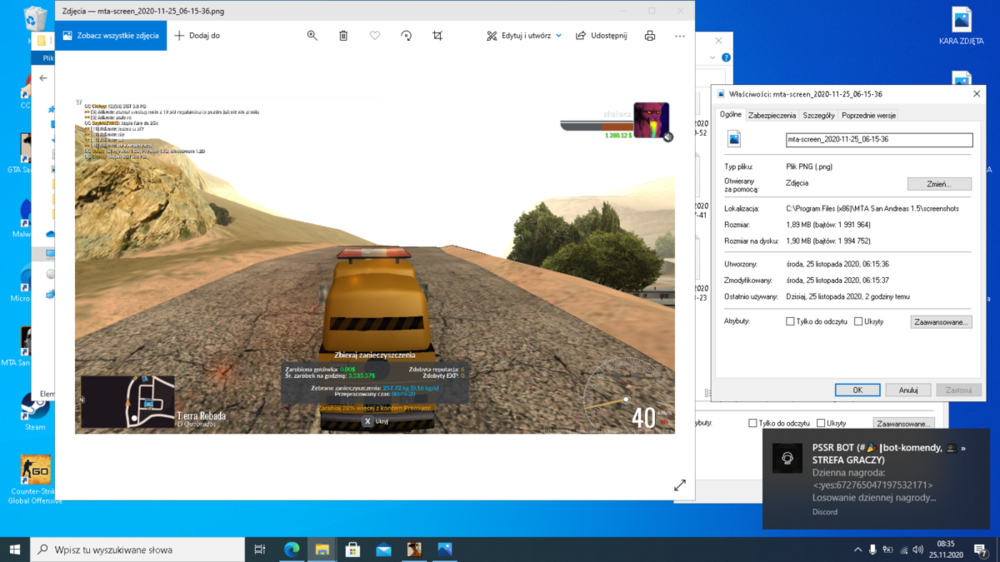Click the blue help icon in Explorer window
The height and width of the screenshot is (562, 1000).
pos(726,57)
